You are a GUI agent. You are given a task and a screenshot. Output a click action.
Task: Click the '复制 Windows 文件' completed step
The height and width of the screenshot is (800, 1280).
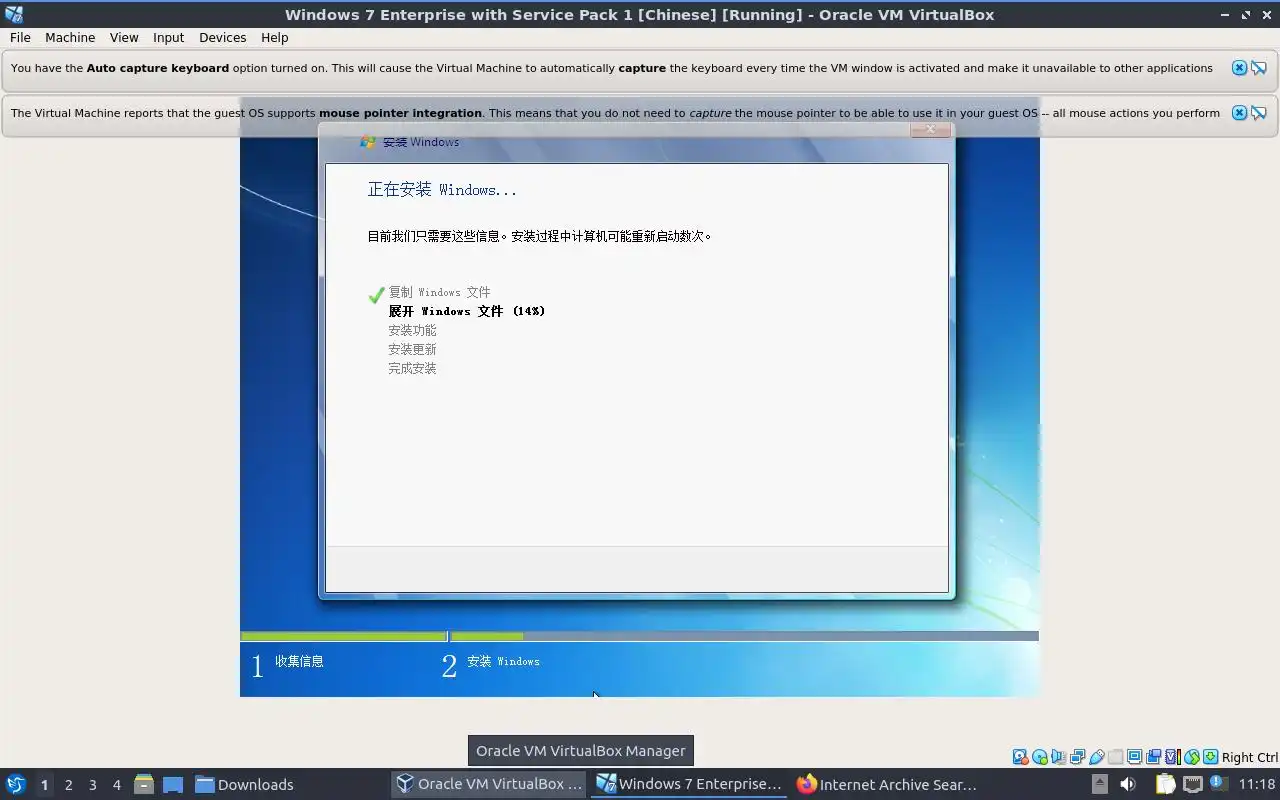[439, 292]
